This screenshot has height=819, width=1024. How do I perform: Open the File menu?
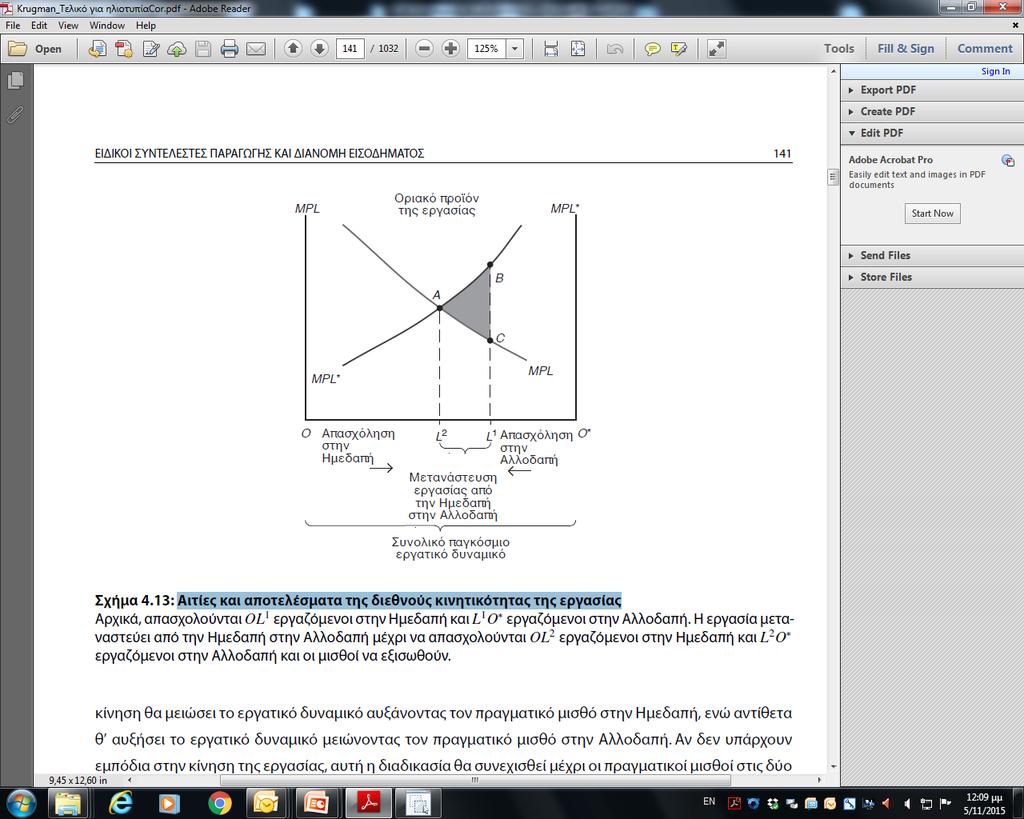(12, 25)
